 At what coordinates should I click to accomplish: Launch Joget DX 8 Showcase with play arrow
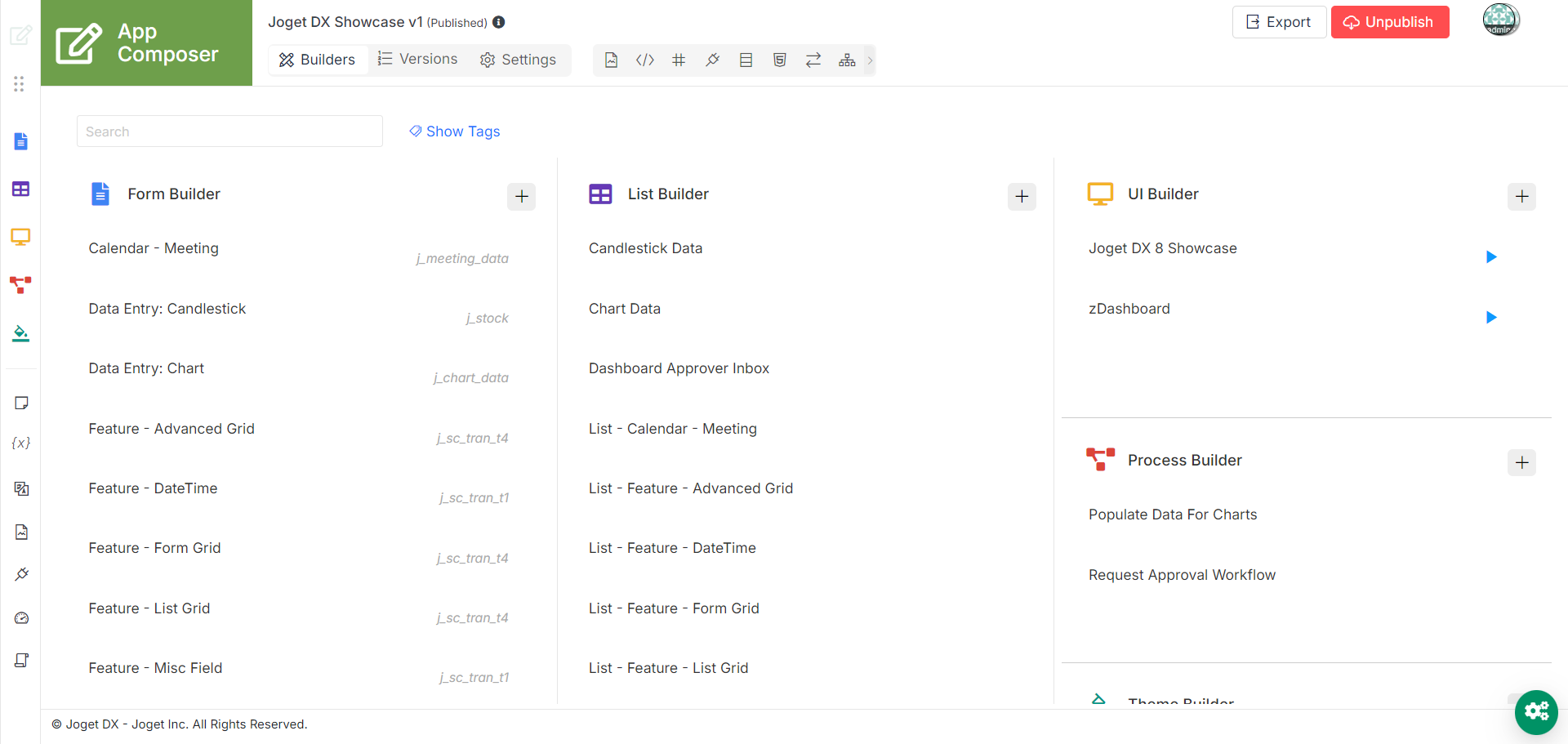[1490, 257]
